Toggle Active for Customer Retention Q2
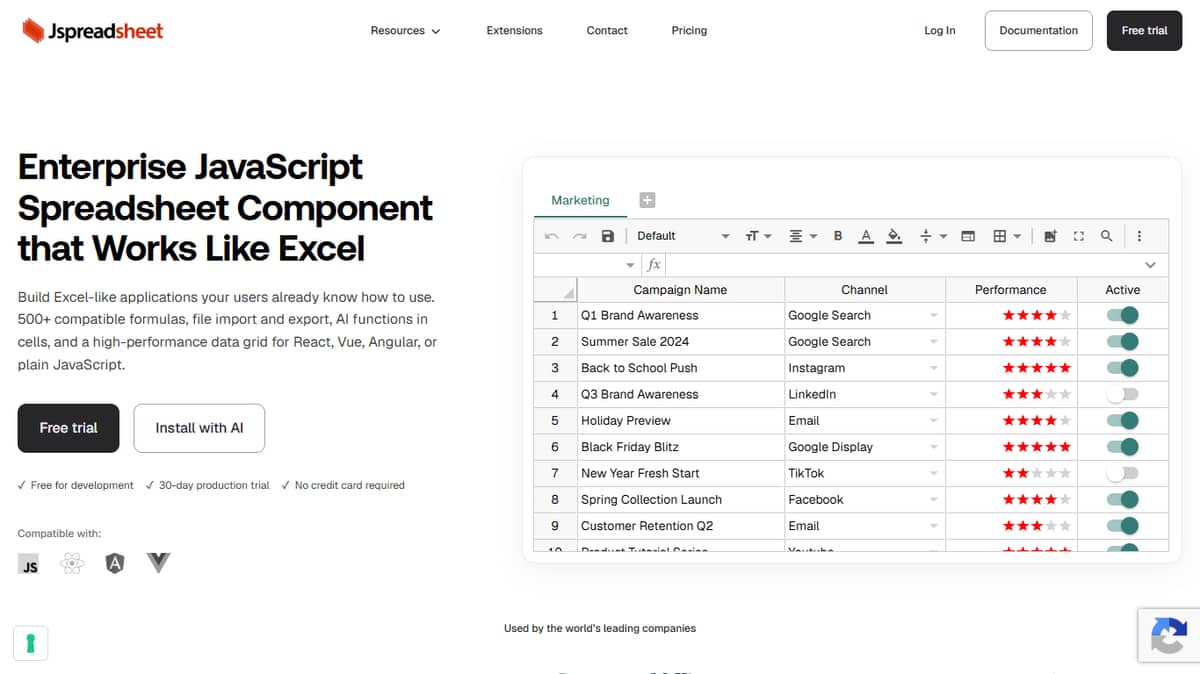1200x674 pixels. point(1123,526)
